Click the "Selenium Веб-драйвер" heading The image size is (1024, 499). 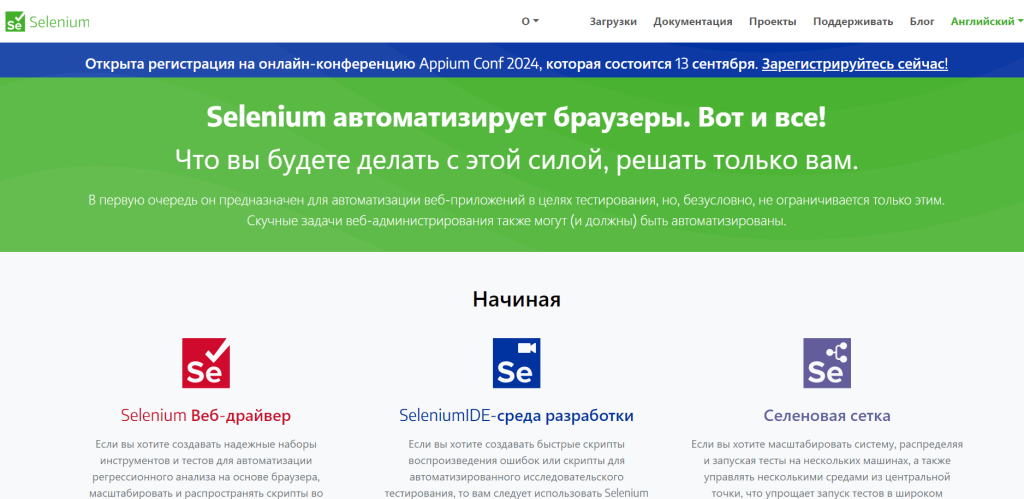click(x=206, y=415)
